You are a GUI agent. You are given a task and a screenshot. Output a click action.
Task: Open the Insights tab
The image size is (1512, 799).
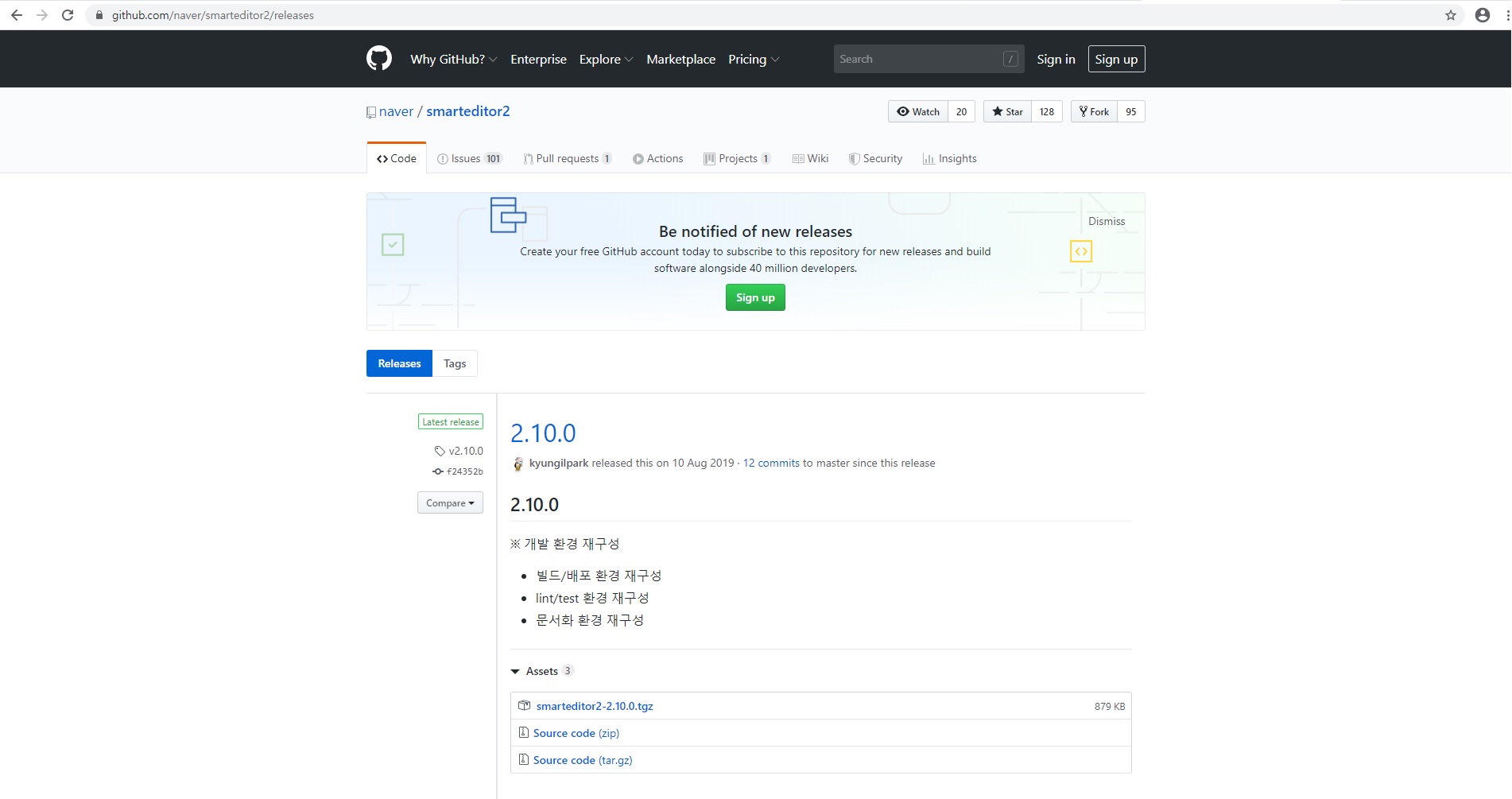click(950, 158)
